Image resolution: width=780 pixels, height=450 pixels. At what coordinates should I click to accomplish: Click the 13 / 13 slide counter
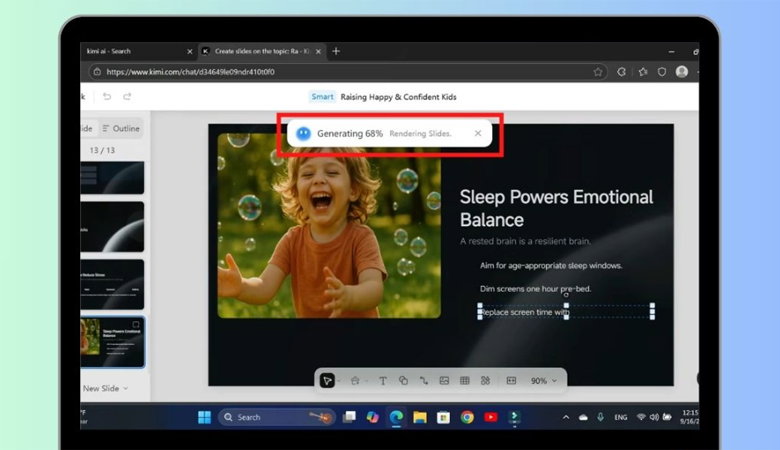(x=102, y=150)
